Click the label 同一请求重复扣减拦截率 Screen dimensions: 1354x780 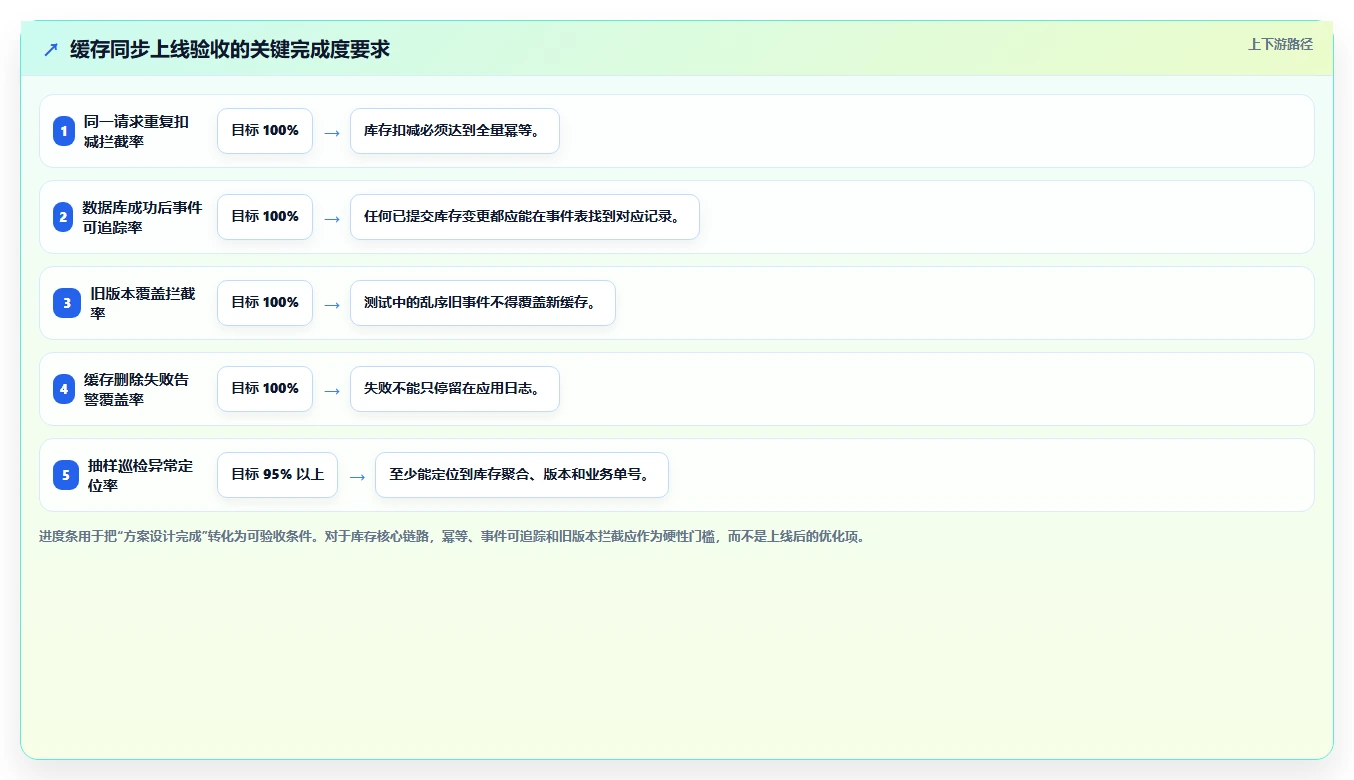pos(136,131)
